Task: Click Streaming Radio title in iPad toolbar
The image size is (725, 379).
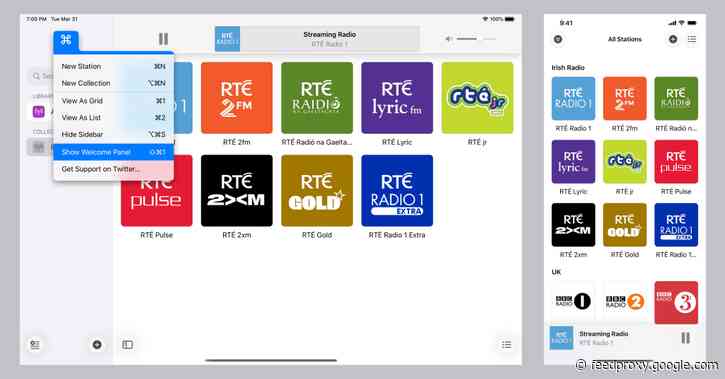Action: pos(330,35)
